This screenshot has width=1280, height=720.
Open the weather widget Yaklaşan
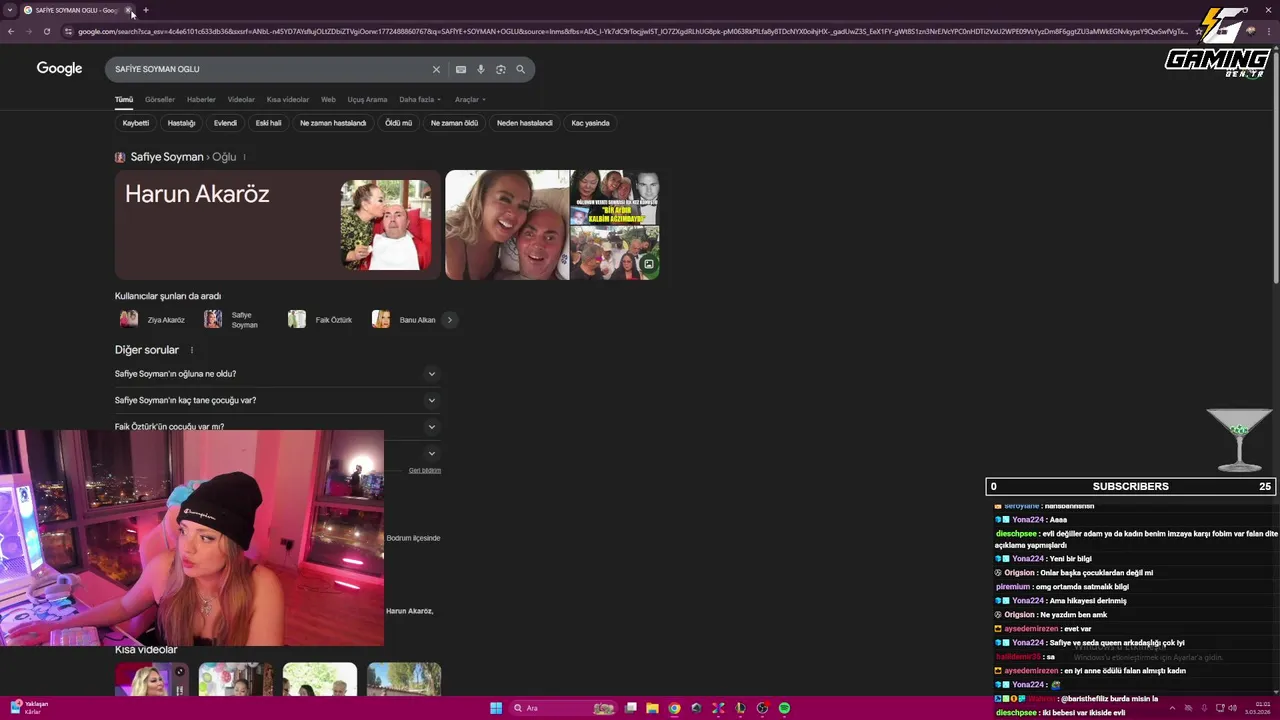pos(29,707)
